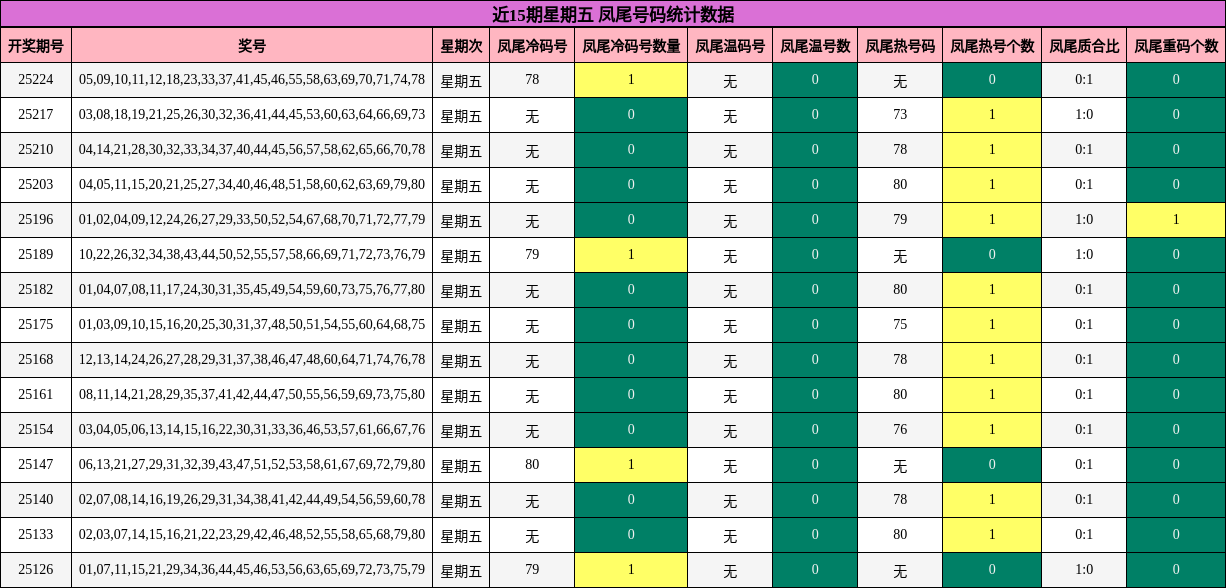The height and width of the screenshot is (588, 1226).
Task: Select issue number 25224
Action: pyautogui.click(x=36, y=80)
